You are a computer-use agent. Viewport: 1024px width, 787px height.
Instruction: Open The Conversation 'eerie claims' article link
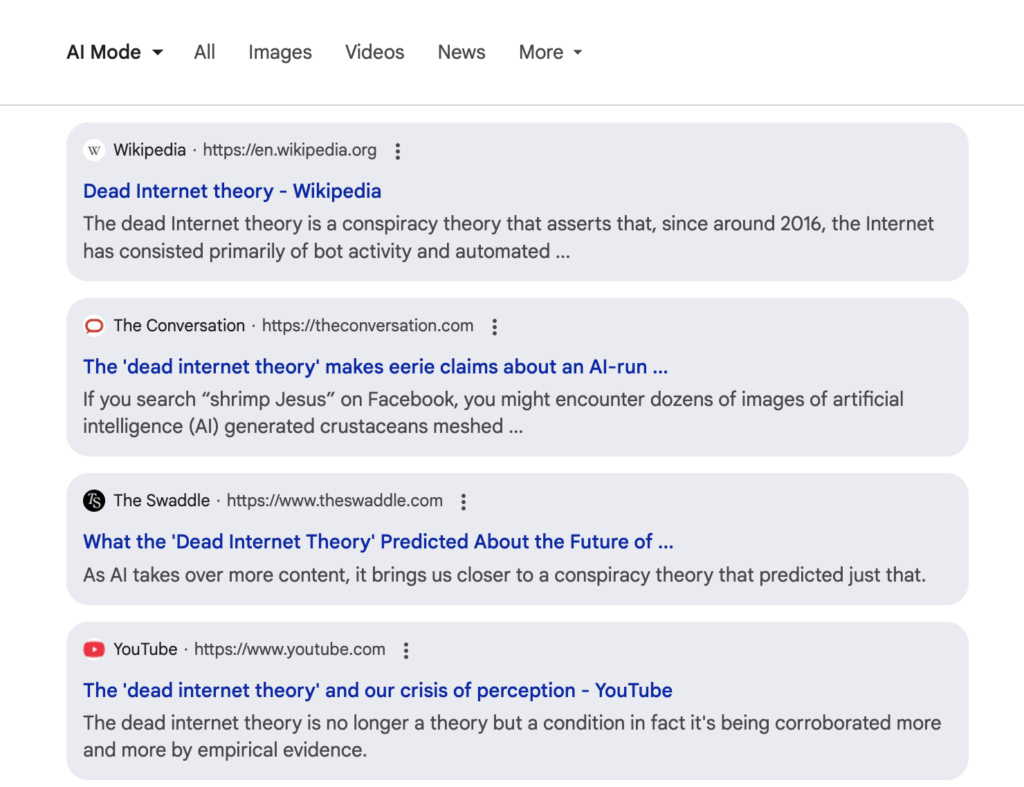(x=375, y=366)
